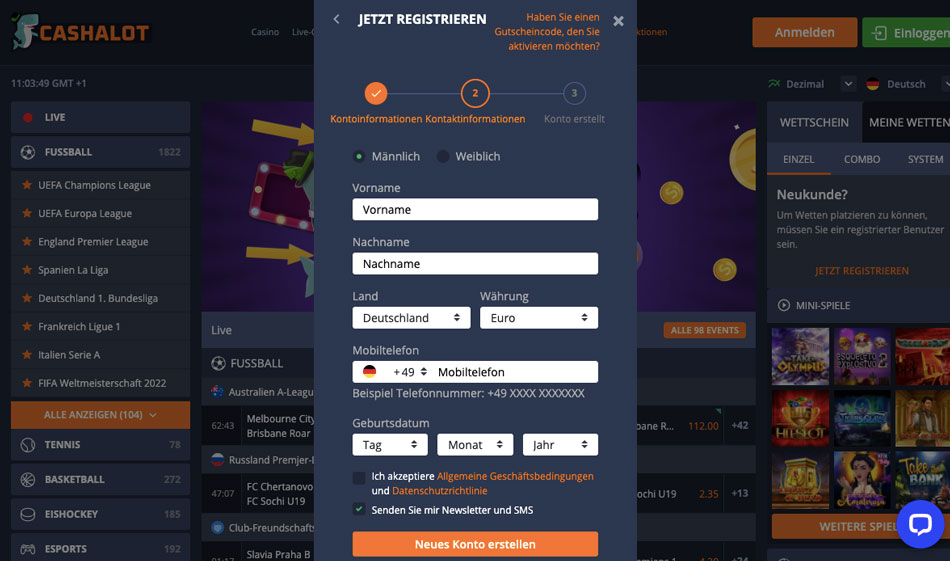Screen dimensions: 950x561
Task: Check the Allgemeine Geschäftsbedingungen acceptance checkbox
Action: tap(359, 477)
